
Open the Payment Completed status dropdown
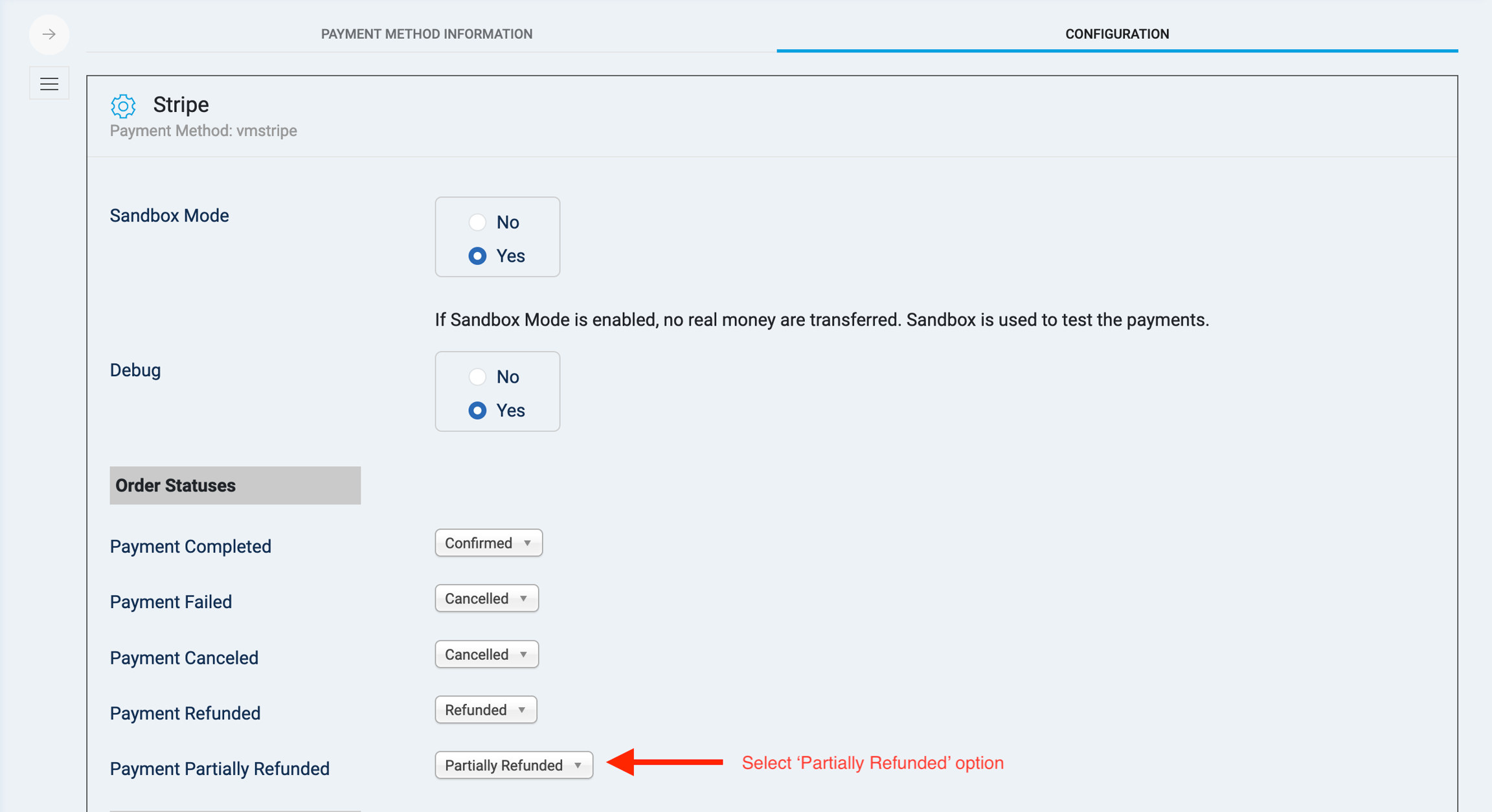tap(488, 543)
